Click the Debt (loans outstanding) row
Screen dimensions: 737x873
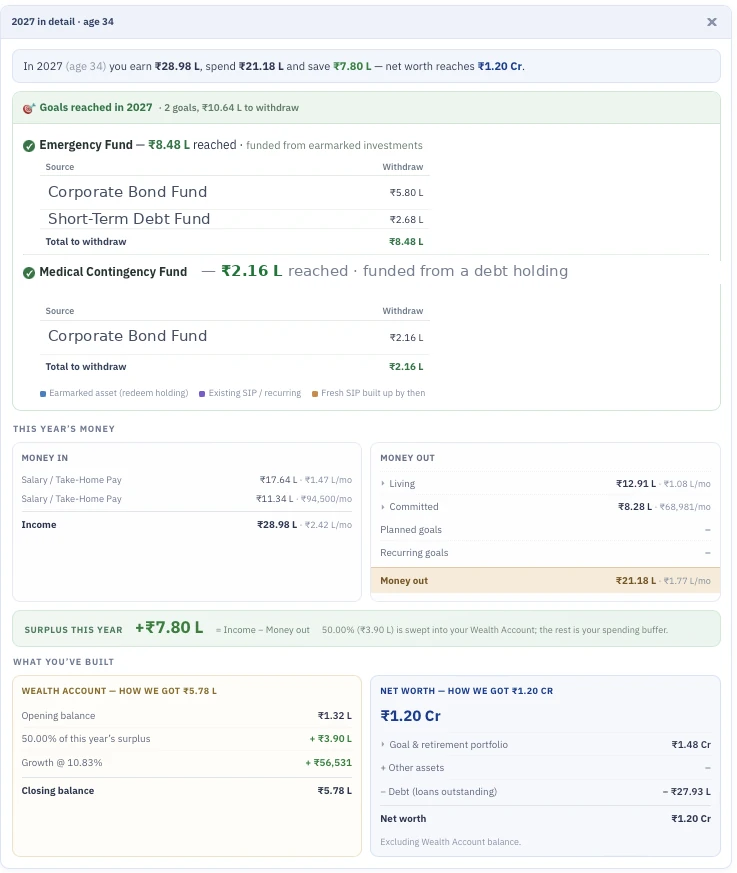[546, 792]
